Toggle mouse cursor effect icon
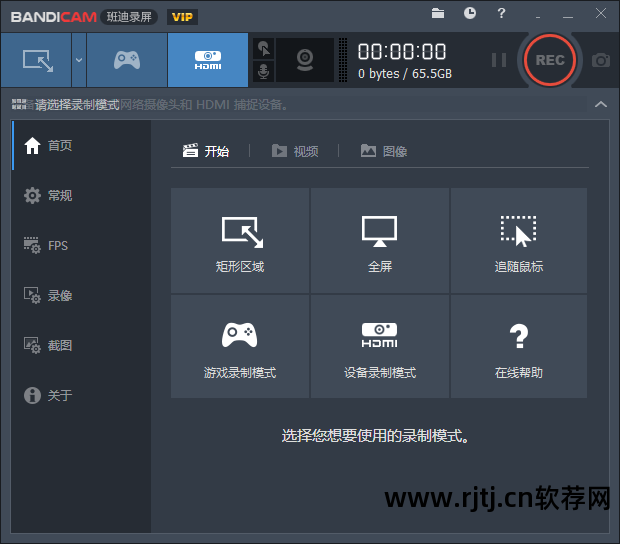The height and width of the screenshot is (544, 620). (x=263, y=49)
